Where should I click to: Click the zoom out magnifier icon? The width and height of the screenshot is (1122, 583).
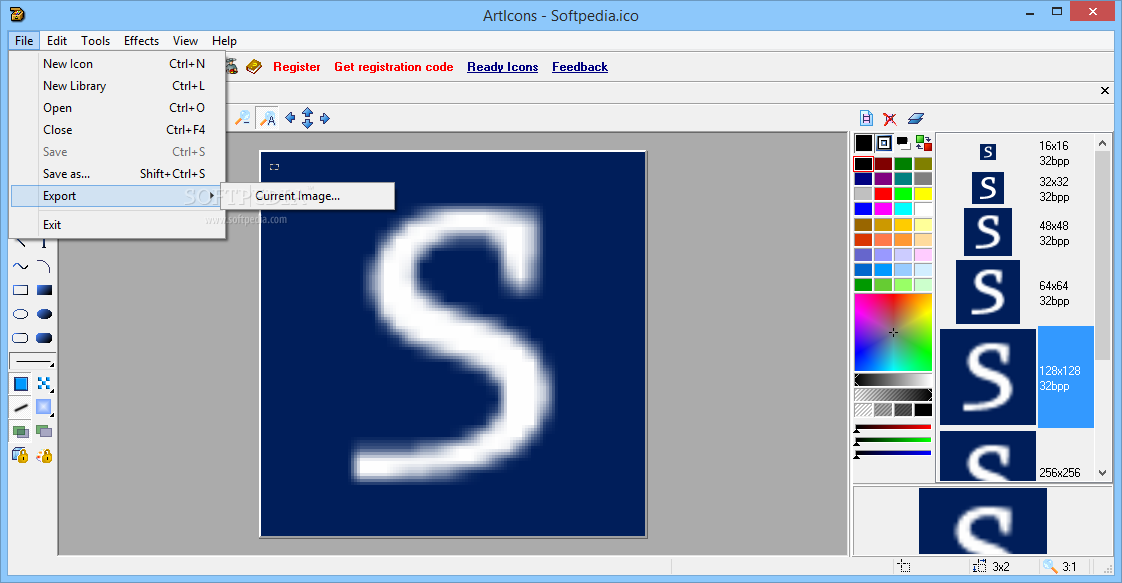(243, 118)
